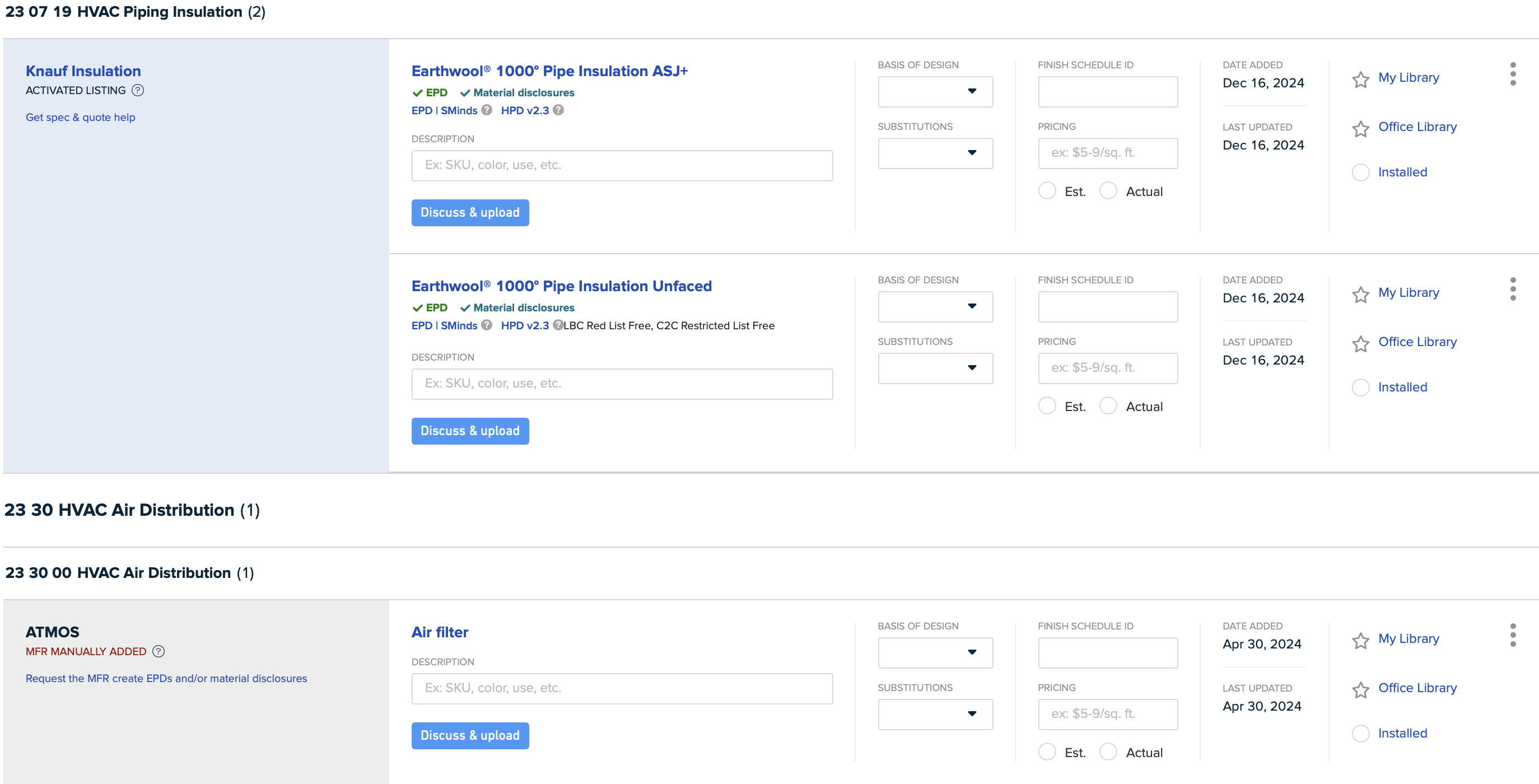Select Actual pricing for ASJ+ product
This screenshot has height=784, width=1539.
click(x=1108, y=190)
